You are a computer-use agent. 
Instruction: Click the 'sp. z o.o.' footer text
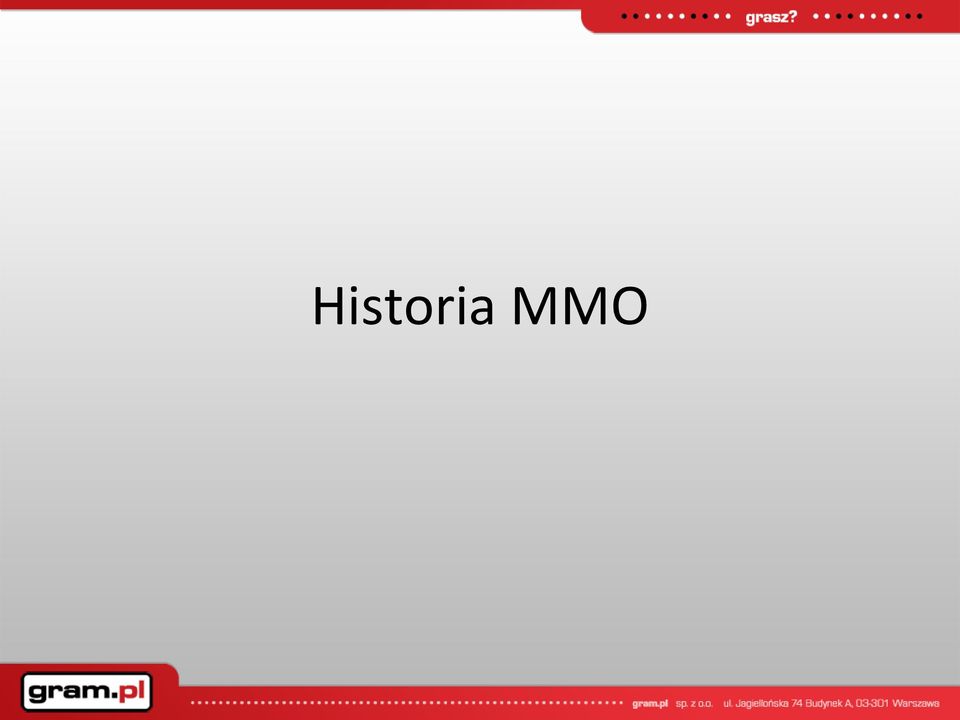[x=694, y=703]
